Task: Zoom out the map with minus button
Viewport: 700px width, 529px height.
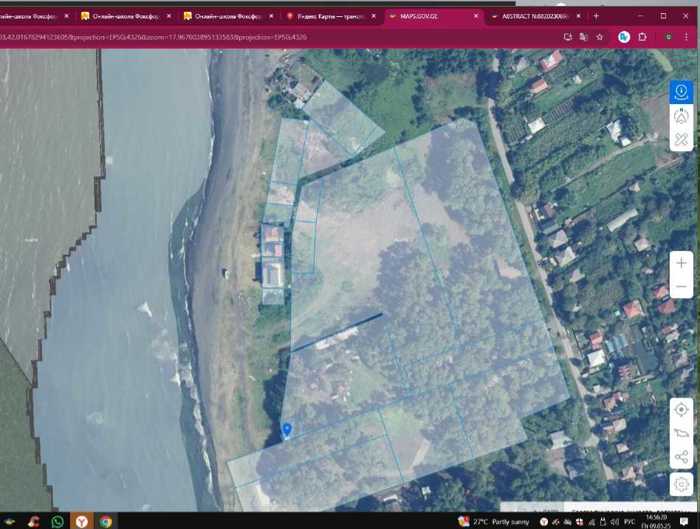Action: [681, 289]
